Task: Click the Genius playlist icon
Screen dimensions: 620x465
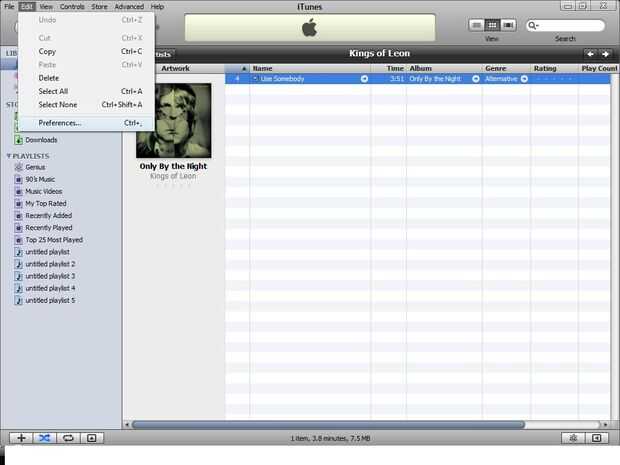Action: [18, 167]
